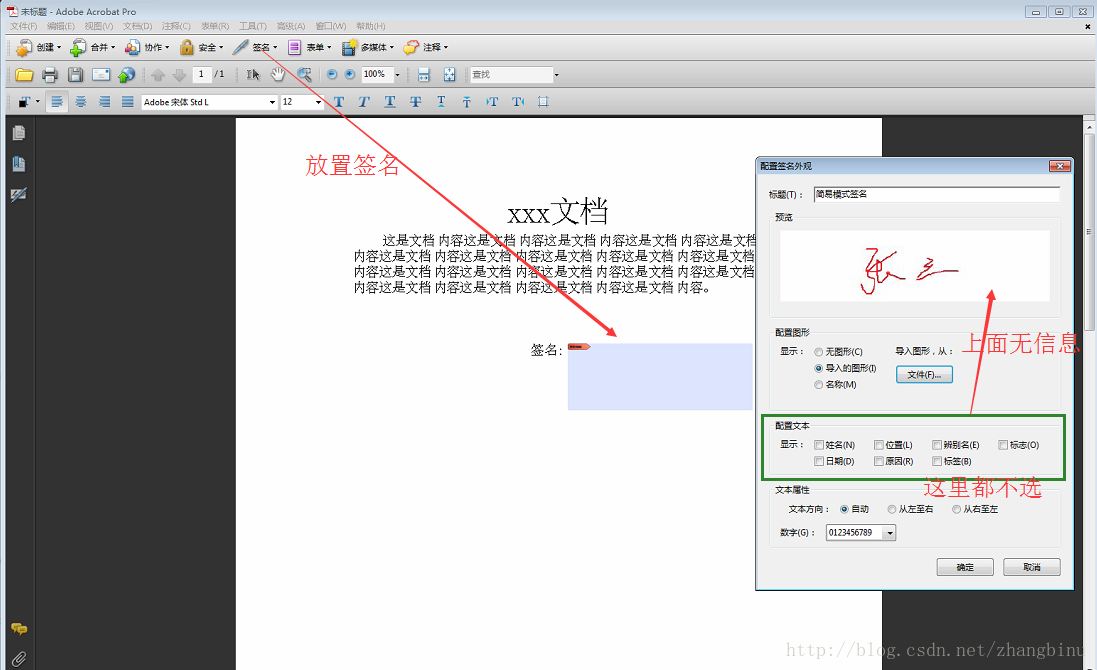Open the 100% zoom level dropdown
Screen dimensions: 1097x670
tap(397, 74)
